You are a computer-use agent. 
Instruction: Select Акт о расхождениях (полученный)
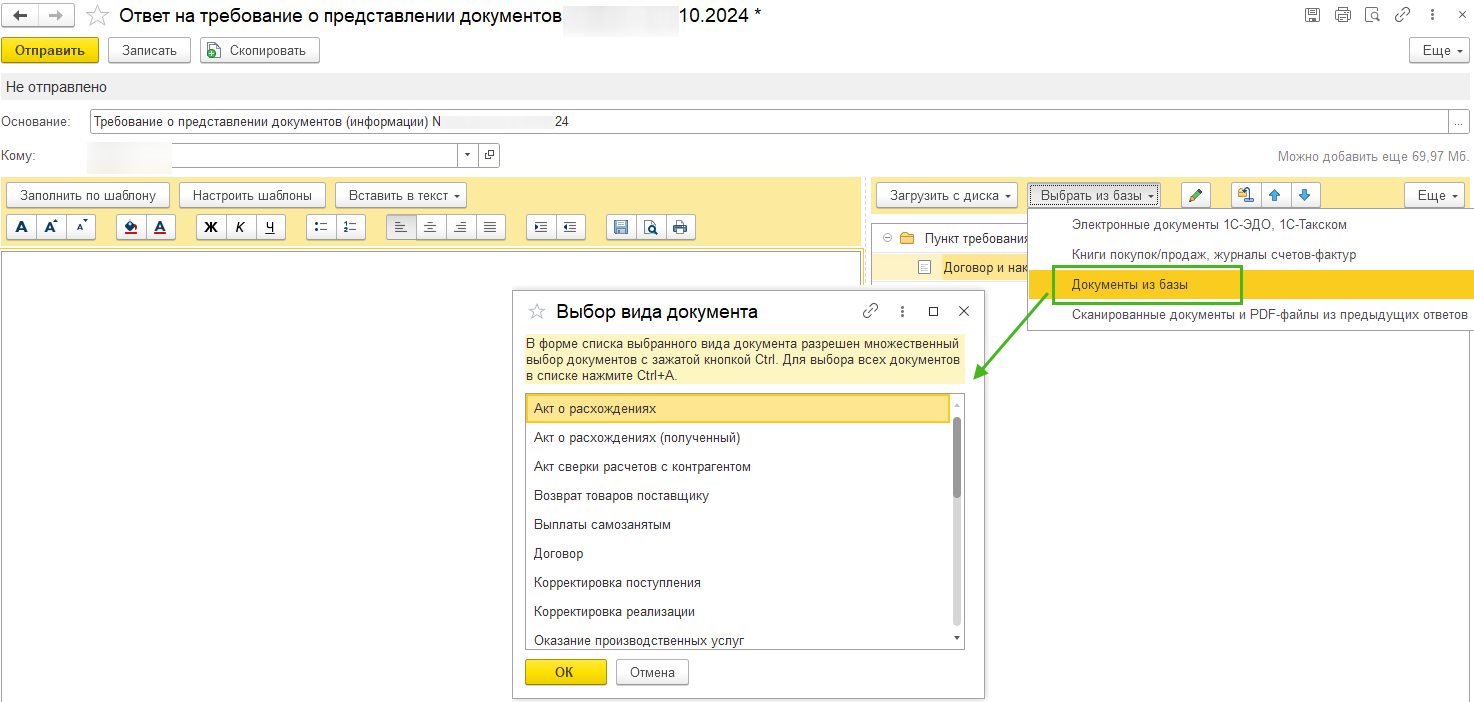(737, 438)
